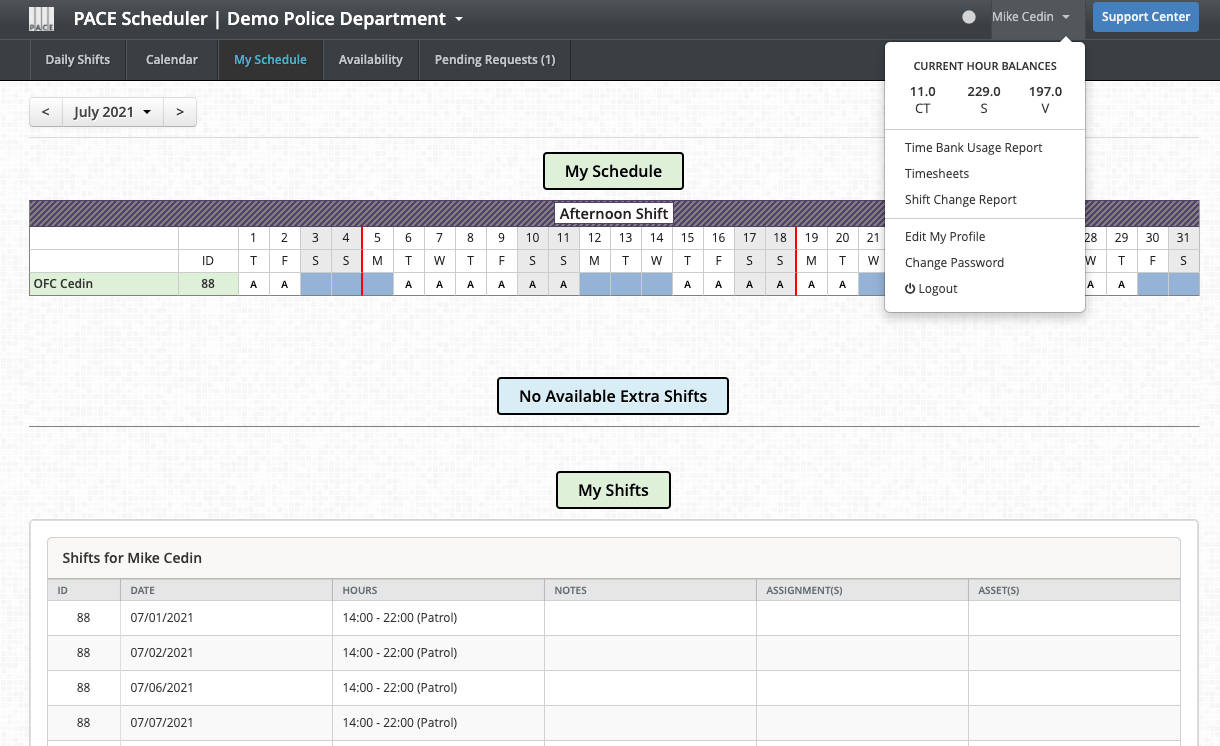This screenshot has height=746, width=1220.
Task: Go back to the previous month
Action: (x=45, y=111)
